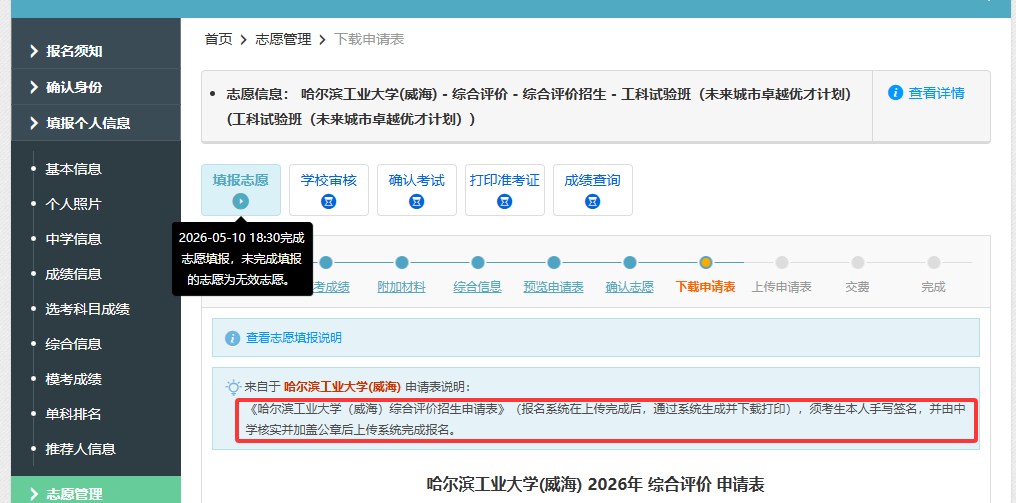1016x503 pixels.
Task: Click the lightbulb icon beside 申请表说明
Action: point(233,388)
